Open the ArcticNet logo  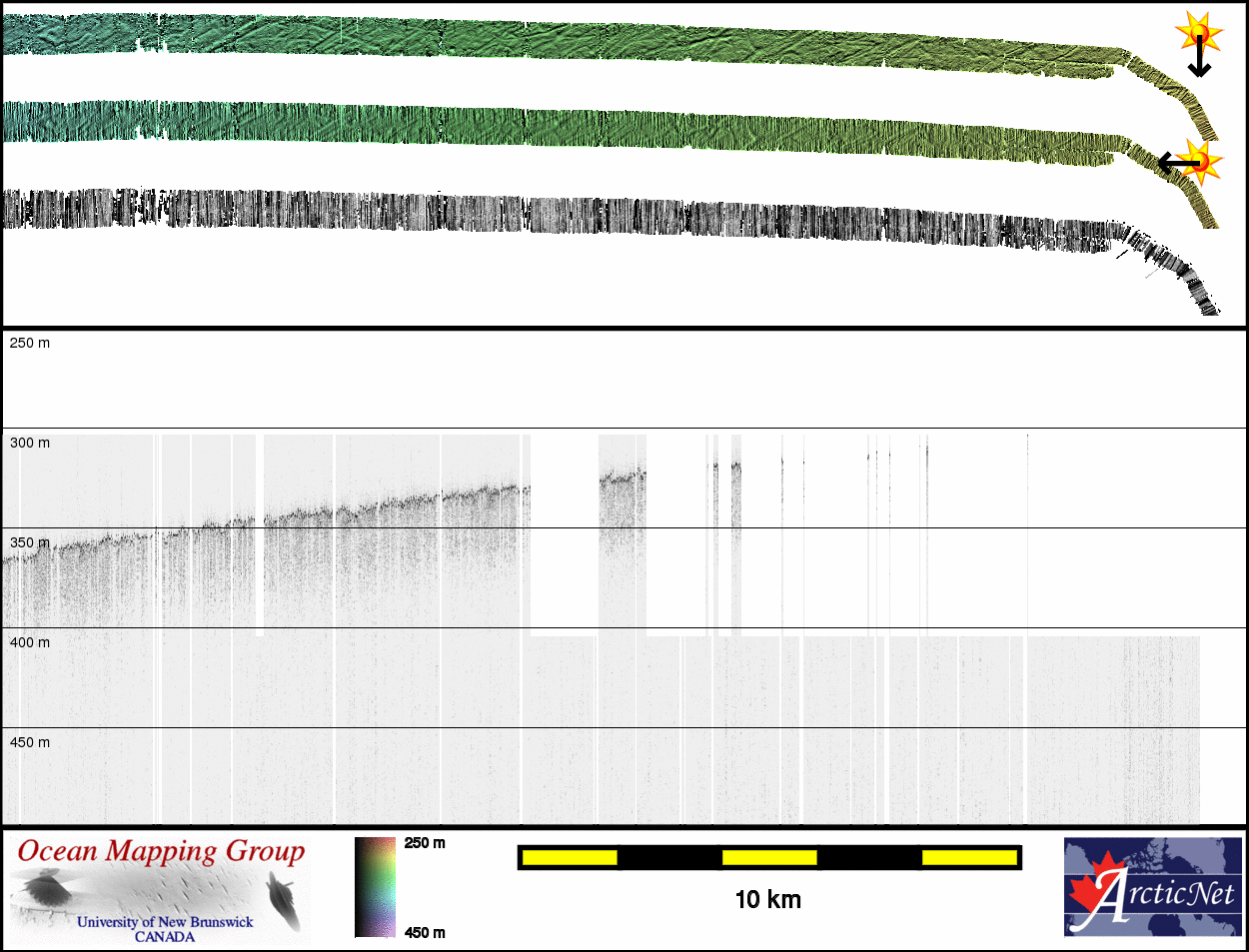[x=1152, y=887]
